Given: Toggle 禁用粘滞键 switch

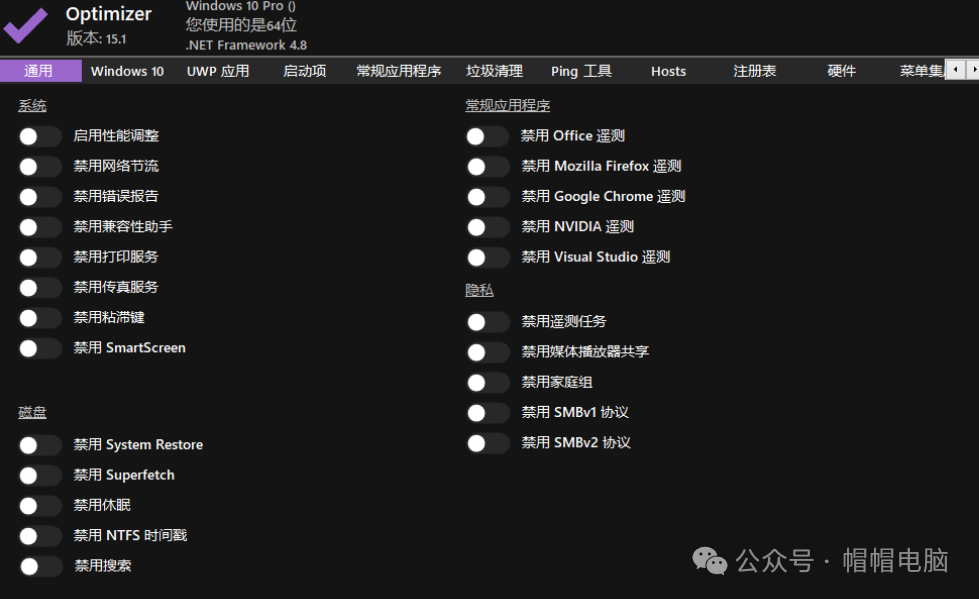Looking at the screenshot, I should click(39, 318).
